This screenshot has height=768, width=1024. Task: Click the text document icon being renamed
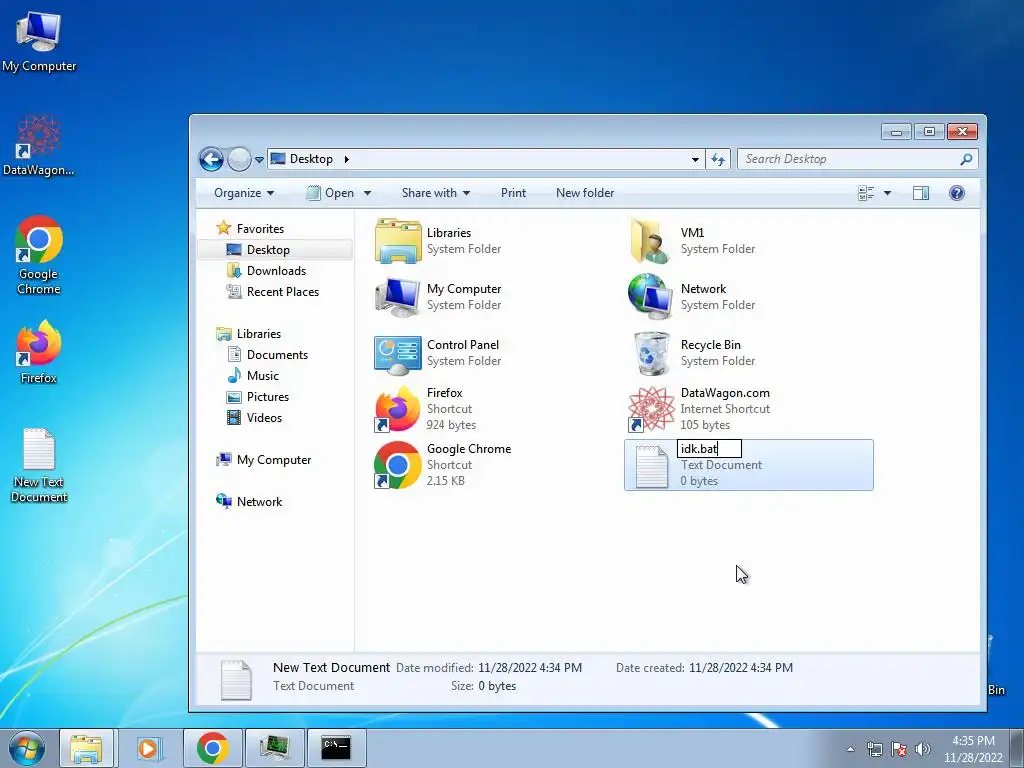pyautogui.click(x=651, y=466)
